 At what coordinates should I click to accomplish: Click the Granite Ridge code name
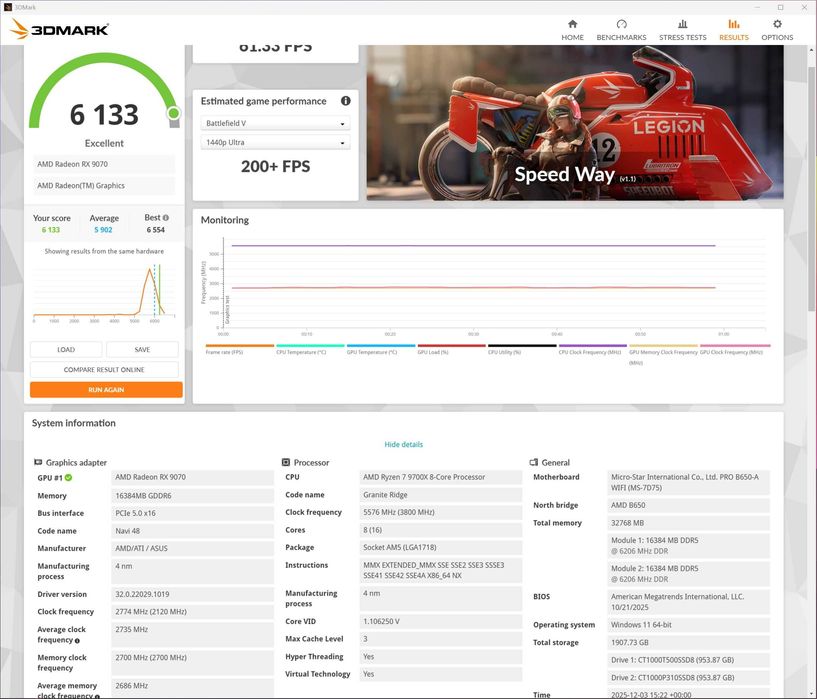[441, 495]
